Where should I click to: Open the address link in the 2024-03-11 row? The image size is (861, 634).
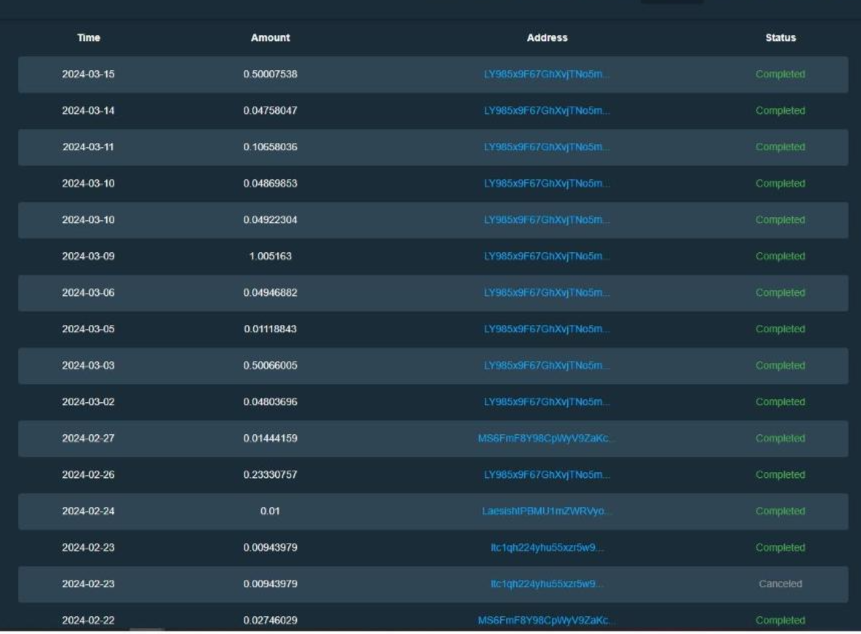click(x=546, y=147)
